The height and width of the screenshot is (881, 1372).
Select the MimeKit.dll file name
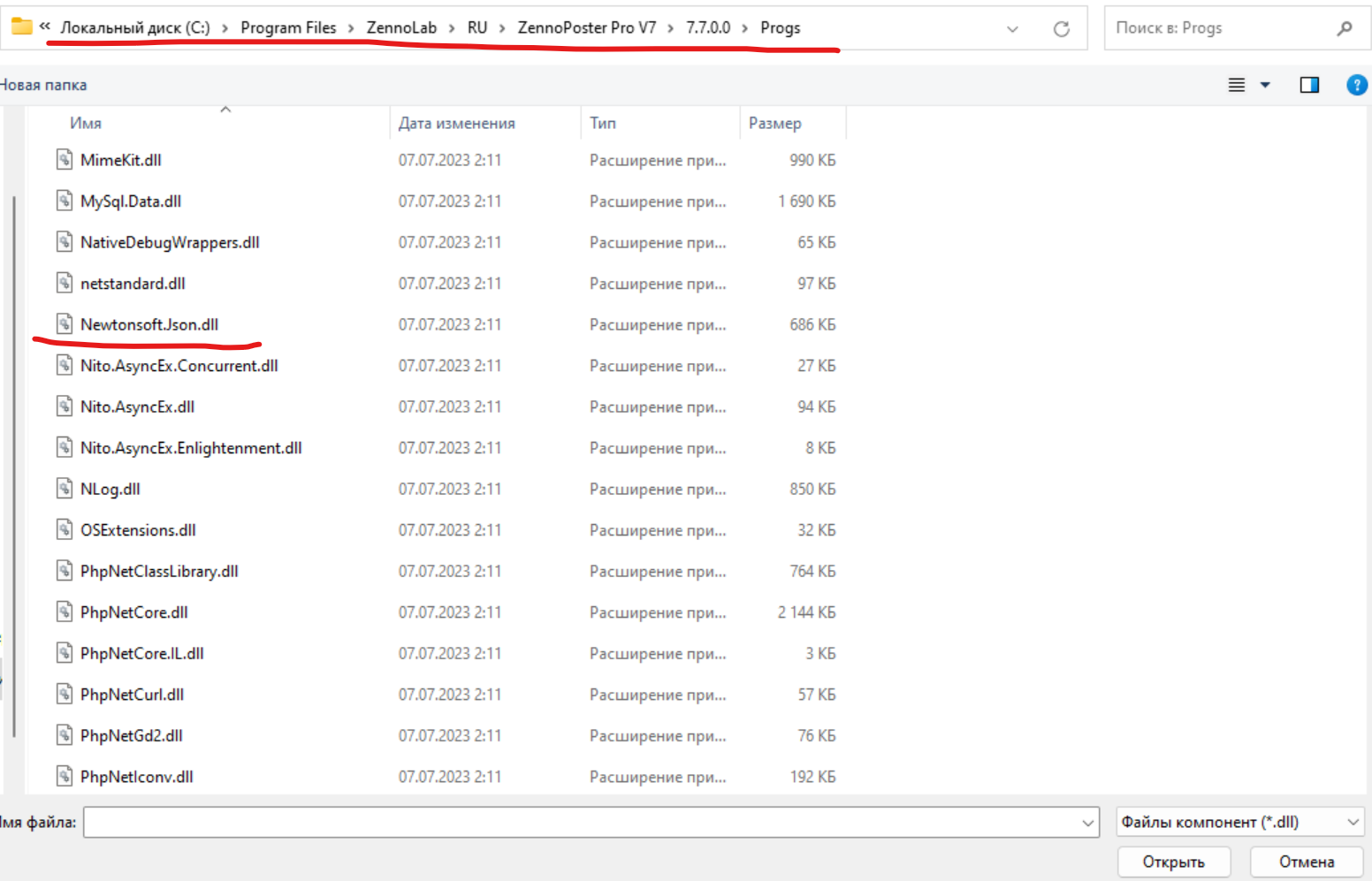point(121,160)
